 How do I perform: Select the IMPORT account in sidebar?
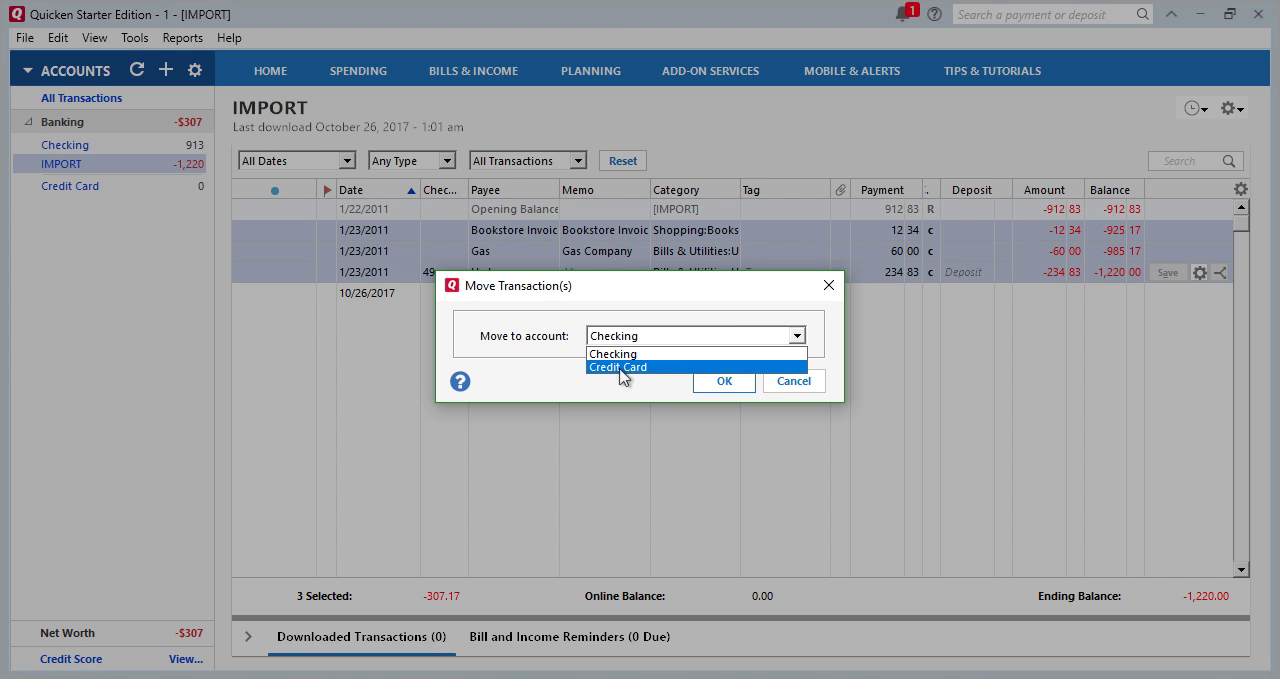pyautogui.click(x=61, y=164)
